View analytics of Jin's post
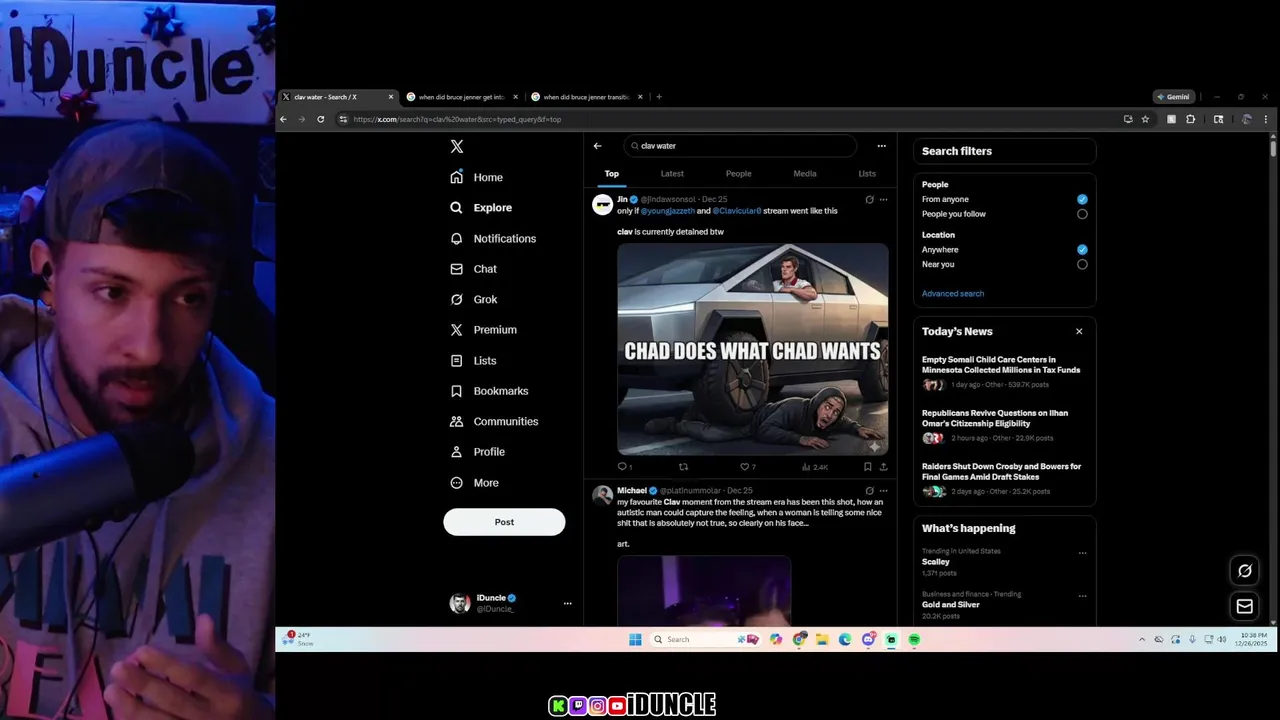Viewport: 1280px width, 720px height. coord(814,467)
